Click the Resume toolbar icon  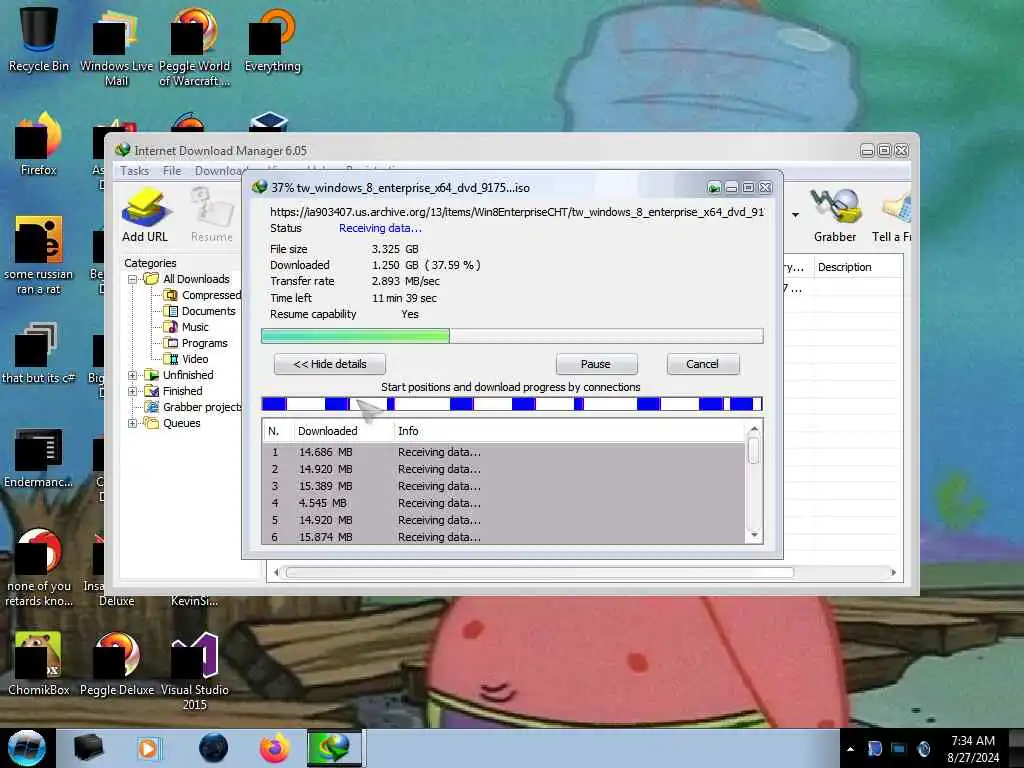point(212,216)
